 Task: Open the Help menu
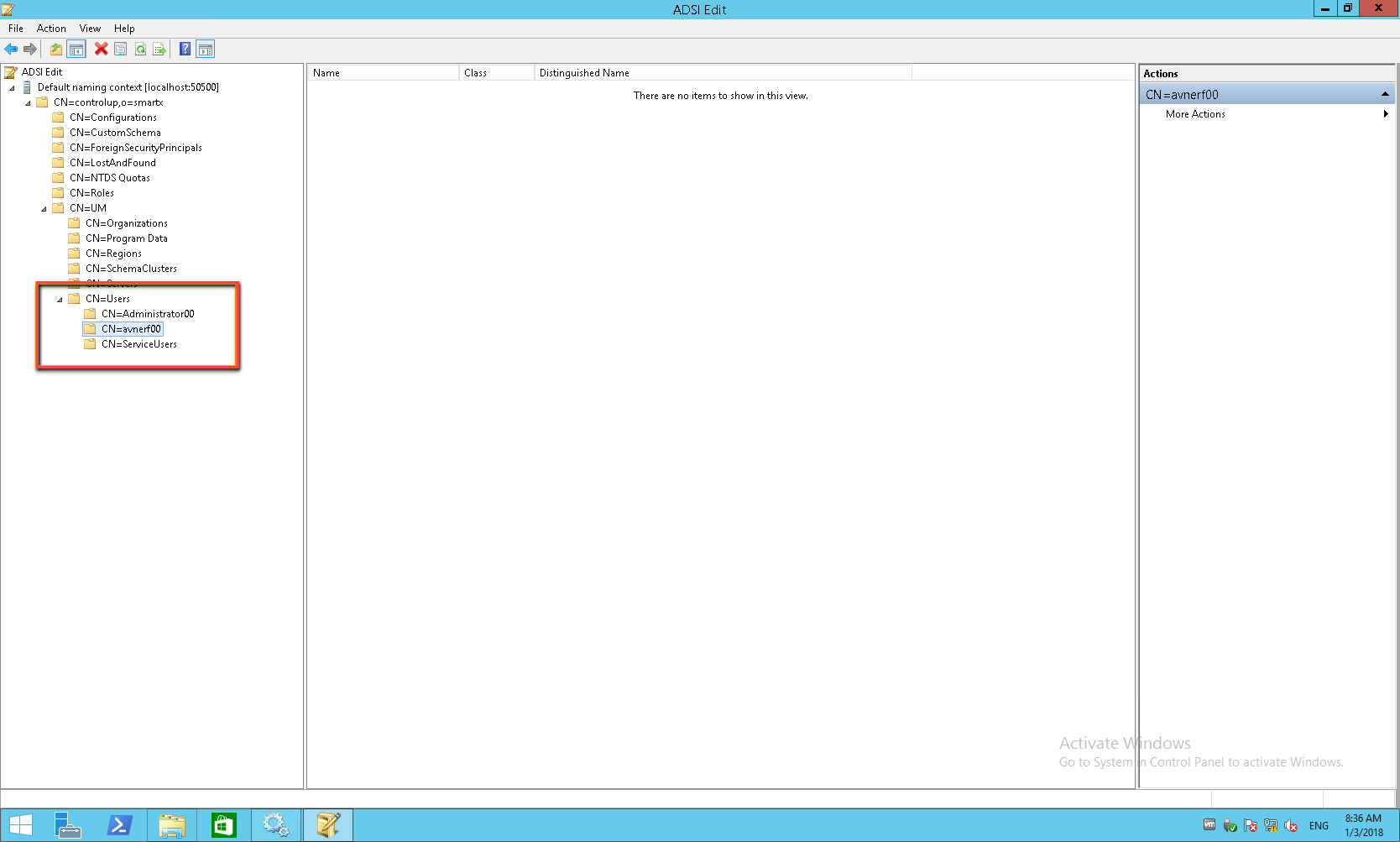(124, 29)
